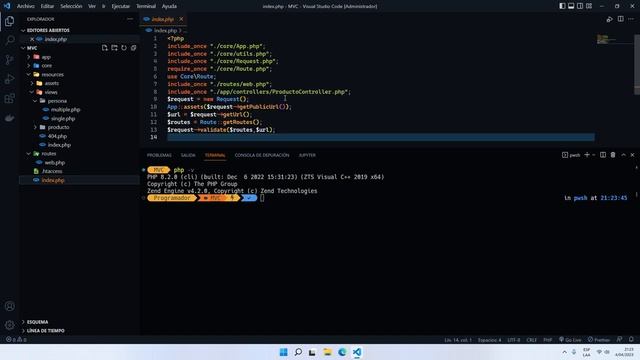The width and height of the screenshot is (640, 360).
Task: Open editor more actions menu
Action: [x=631, y=19]
